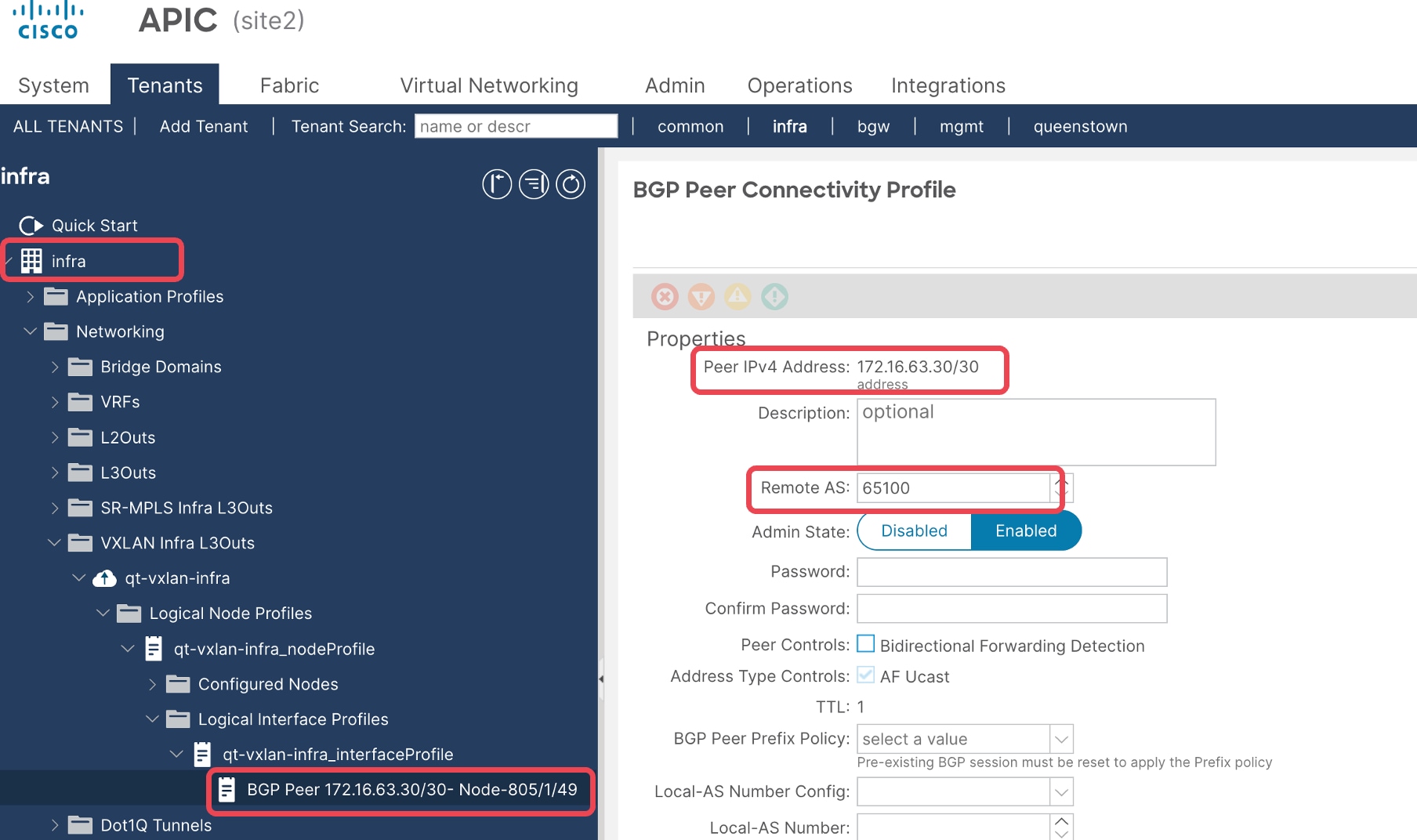The width and height of the screenshot is (1417, 840).
Task: Open BGP Peer Prefix Policy dropdown
Action: 1061,739
